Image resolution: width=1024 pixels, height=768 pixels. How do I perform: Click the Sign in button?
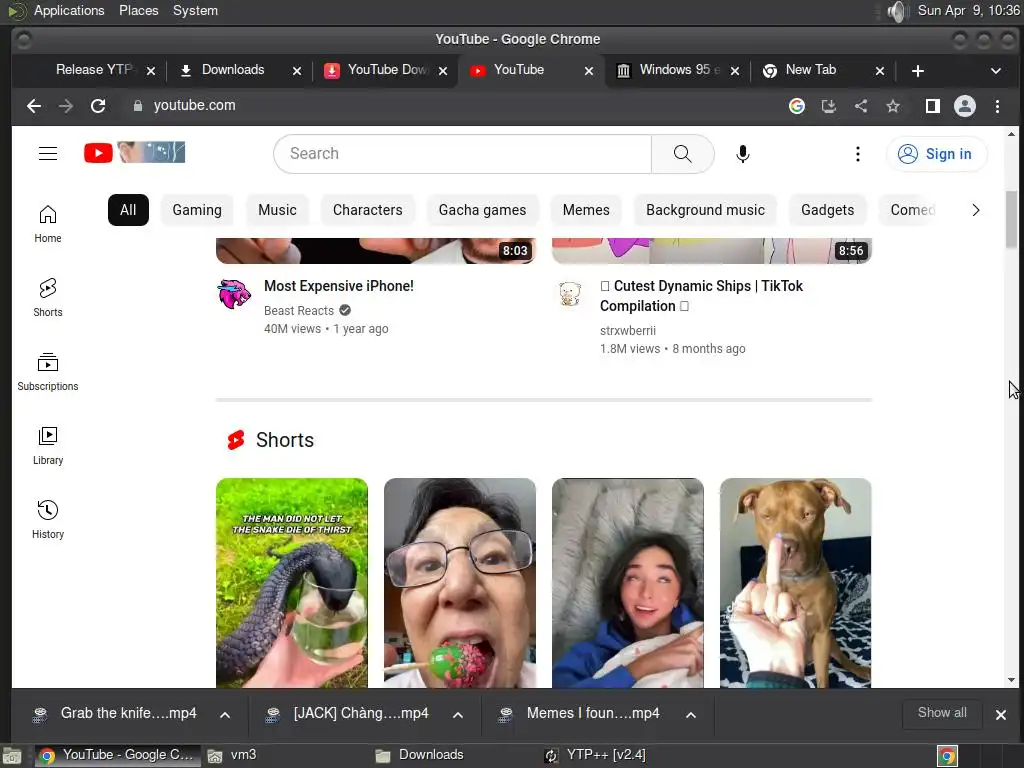(x=936, y=154)
